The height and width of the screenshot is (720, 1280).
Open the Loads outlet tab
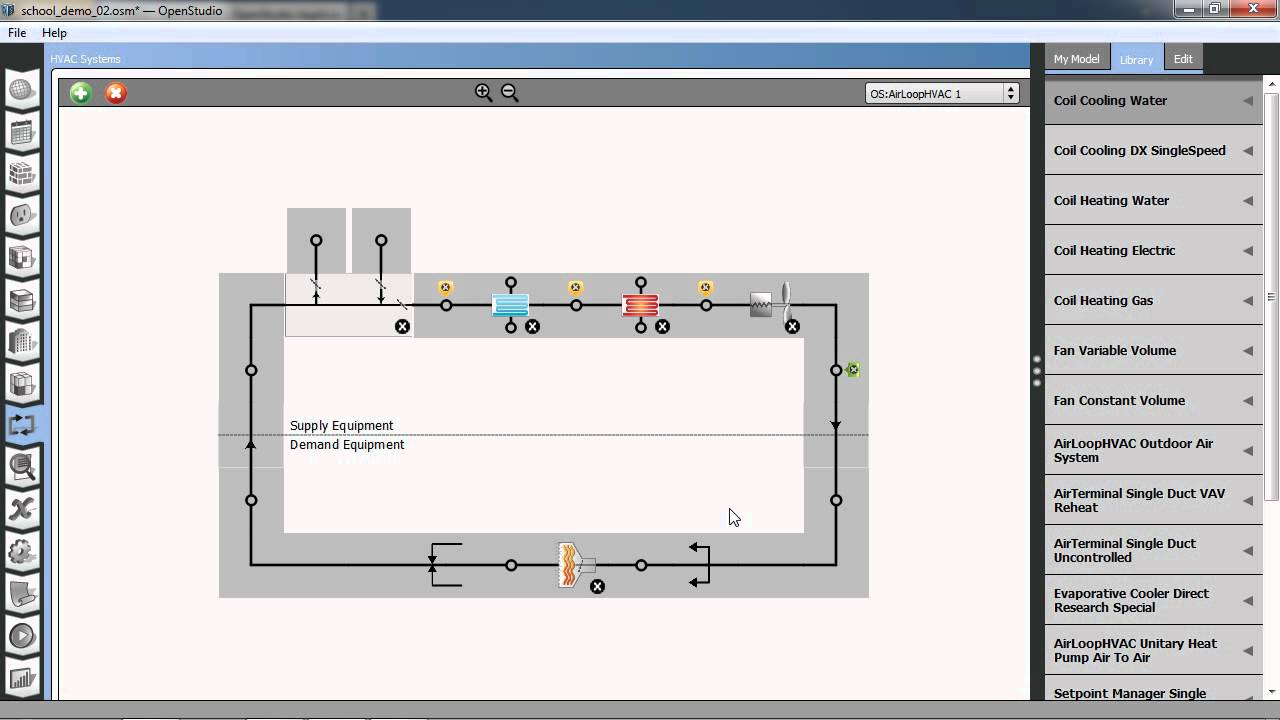pyautogui.click(x=22, y=217)
